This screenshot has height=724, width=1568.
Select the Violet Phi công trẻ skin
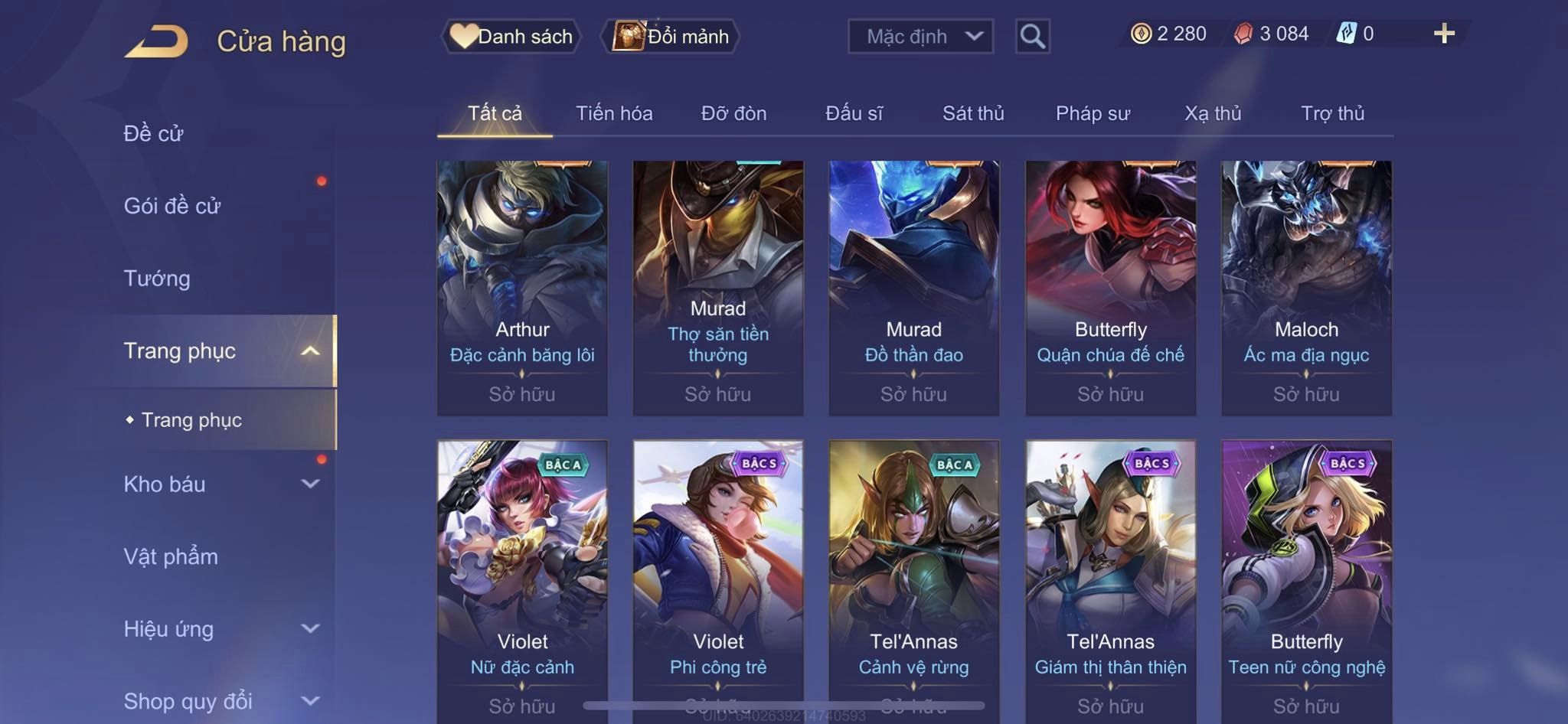(x=718, y=582)
